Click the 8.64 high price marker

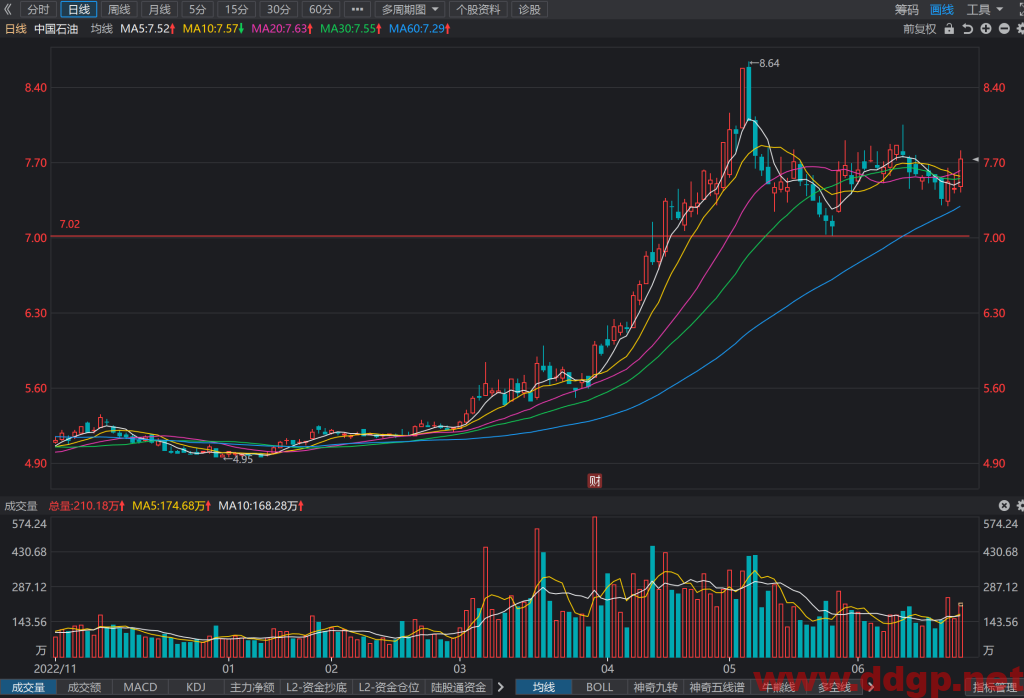click(x=765, y=63)
